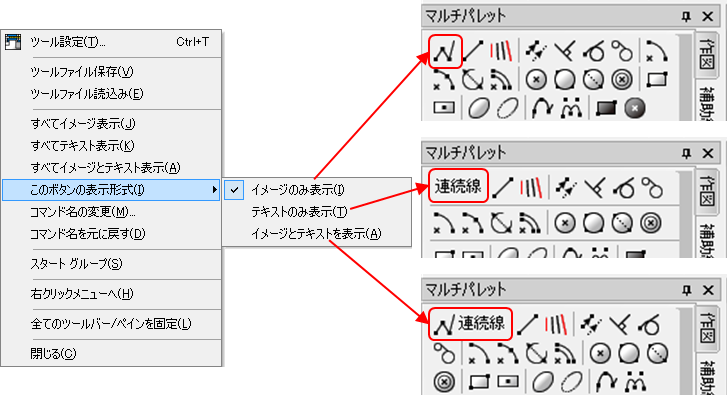Choose イメージとテキストを表示(A) in the submenu
The height and width of the screenshot is (395, 727).
point(317,234)
